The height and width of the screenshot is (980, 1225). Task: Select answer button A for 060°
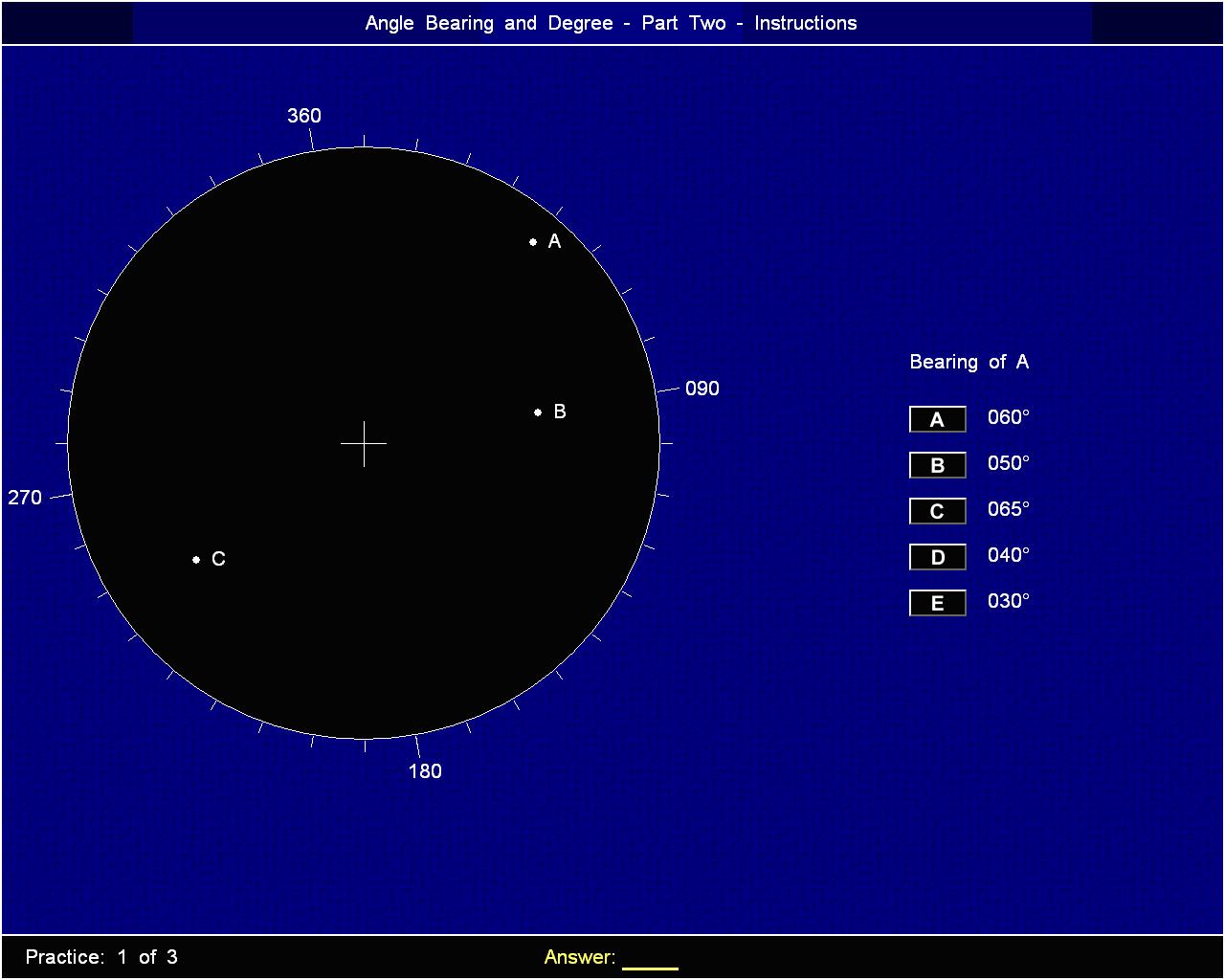click(x=937, y=419)
